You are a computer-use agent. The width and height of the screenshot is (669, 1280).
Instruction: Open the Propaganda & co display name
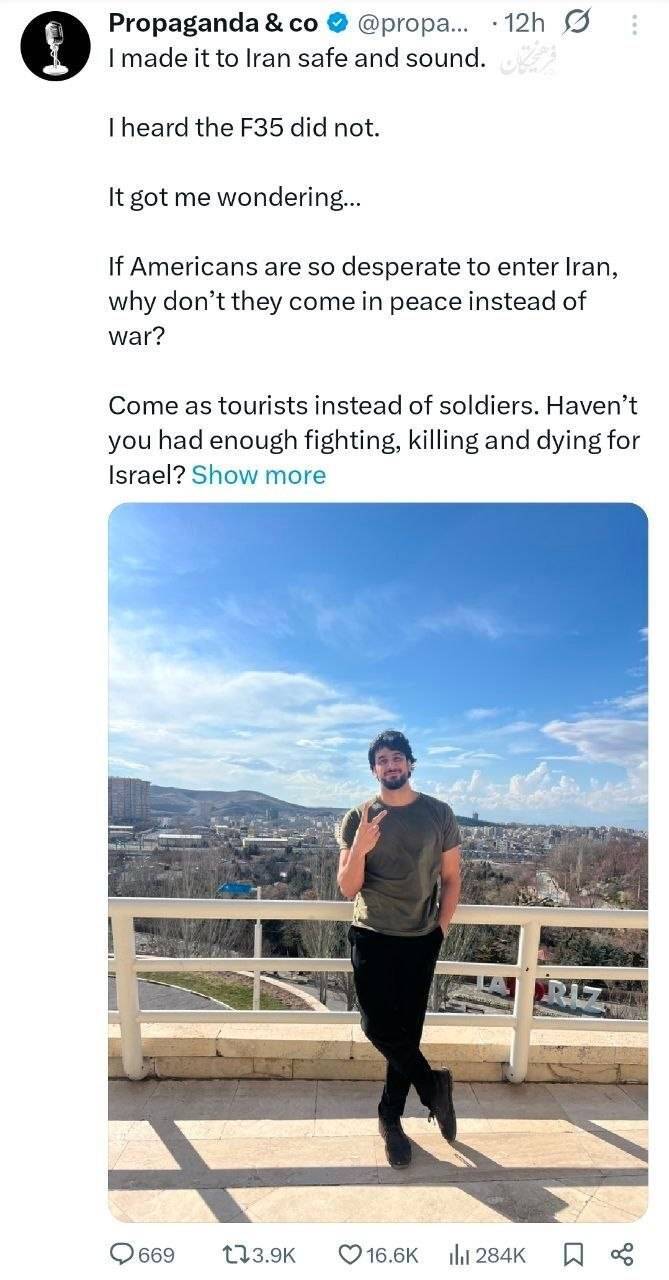click(x=213, y=23)
